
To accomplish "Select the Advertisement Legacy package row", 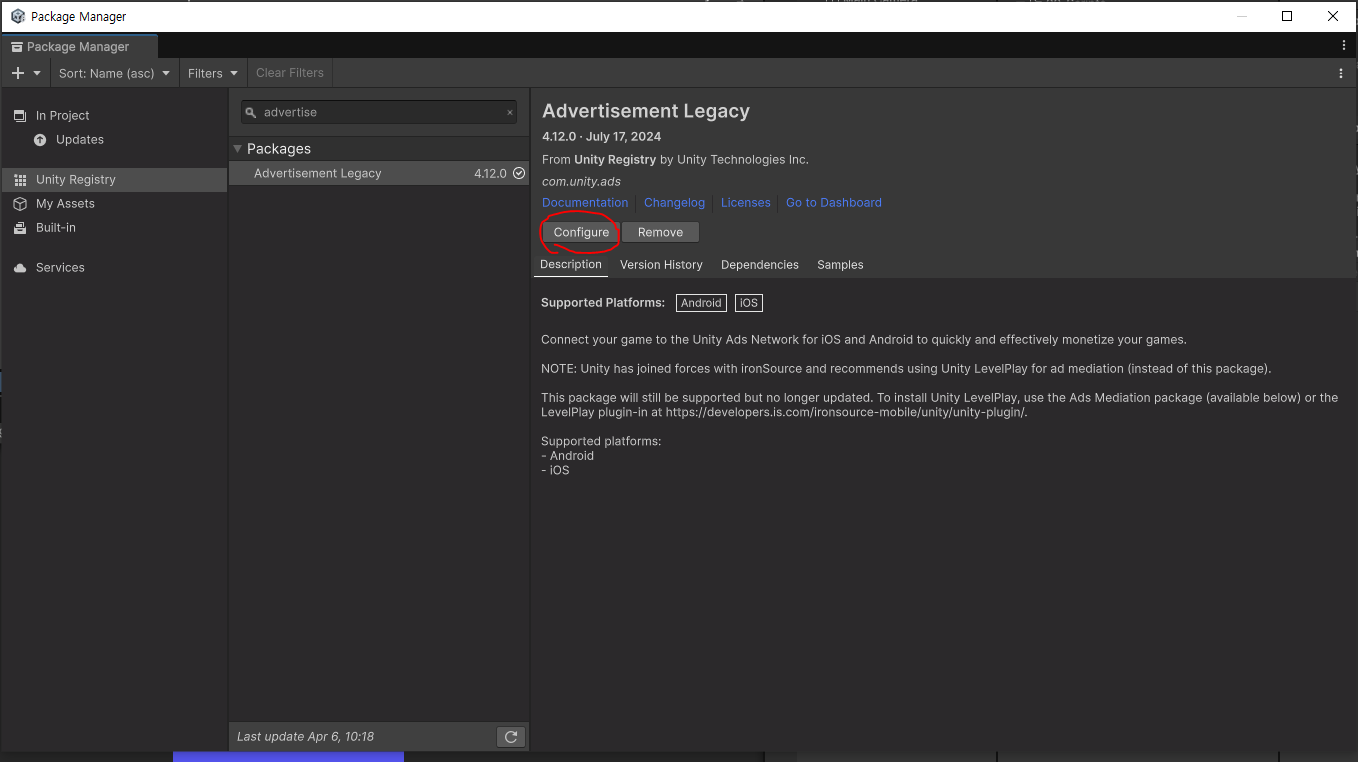I will (x=379, y=173).
